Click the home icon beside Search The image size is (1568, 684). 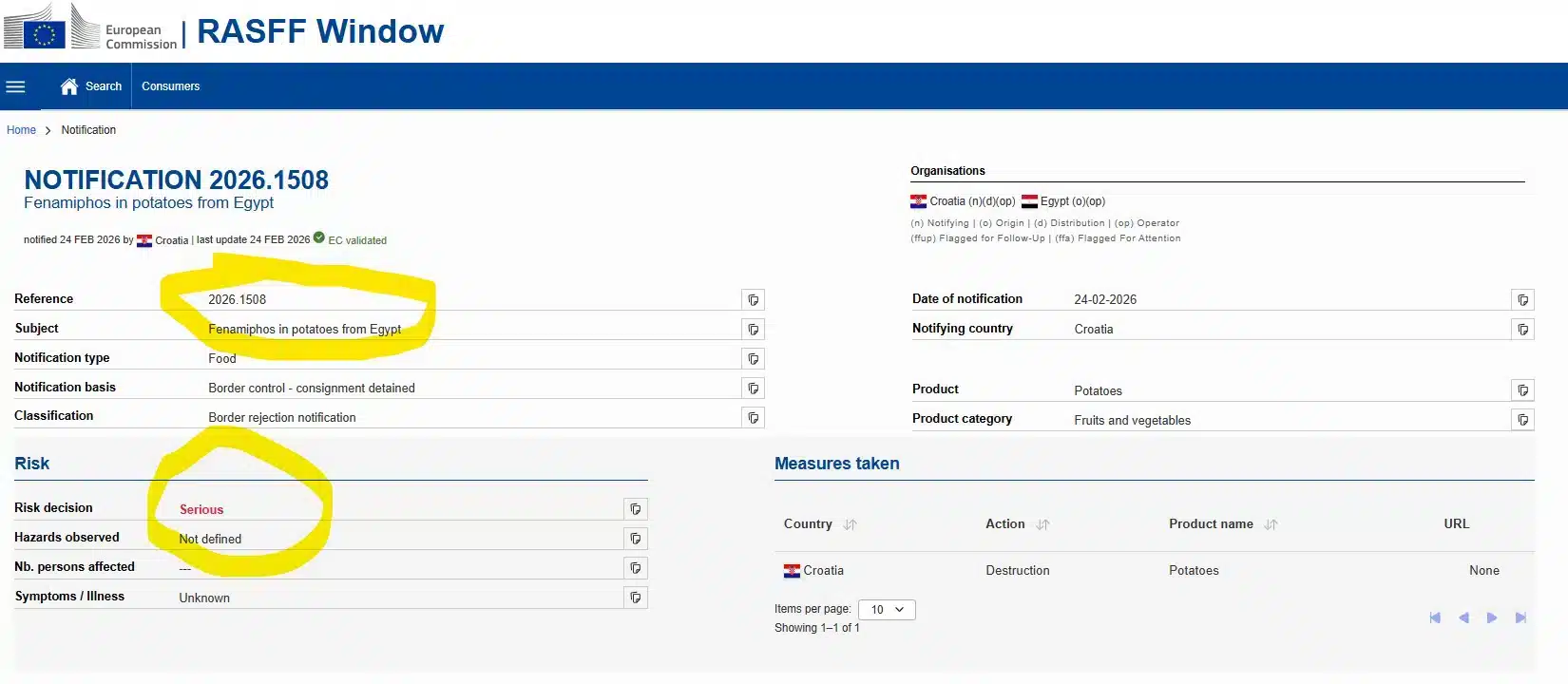[x=68, y=86]
